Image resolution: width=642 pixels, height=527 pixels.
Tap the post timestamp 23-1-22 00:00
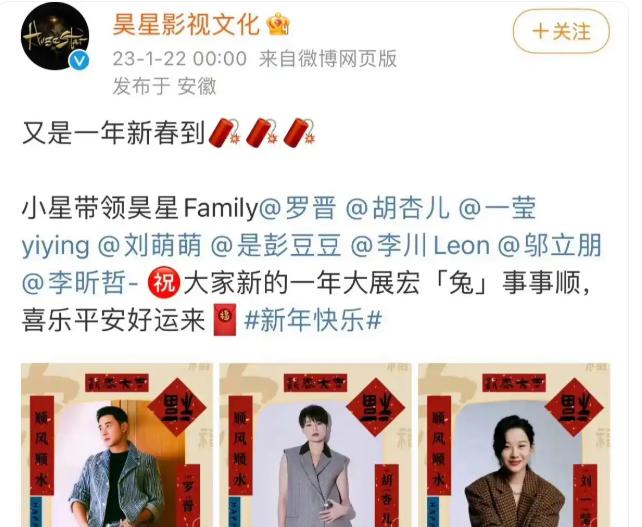pyautogui.click(x=180, y=59)
